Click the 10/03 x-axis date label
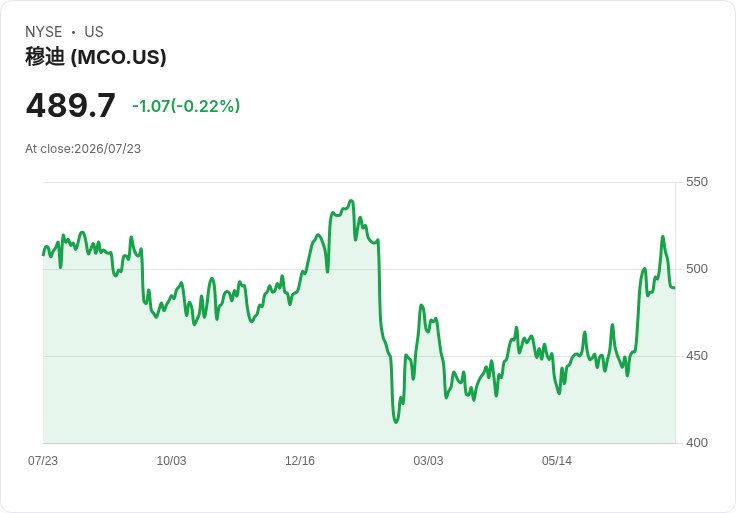Screen dimensions: 736x513 (x=171, y=461)
